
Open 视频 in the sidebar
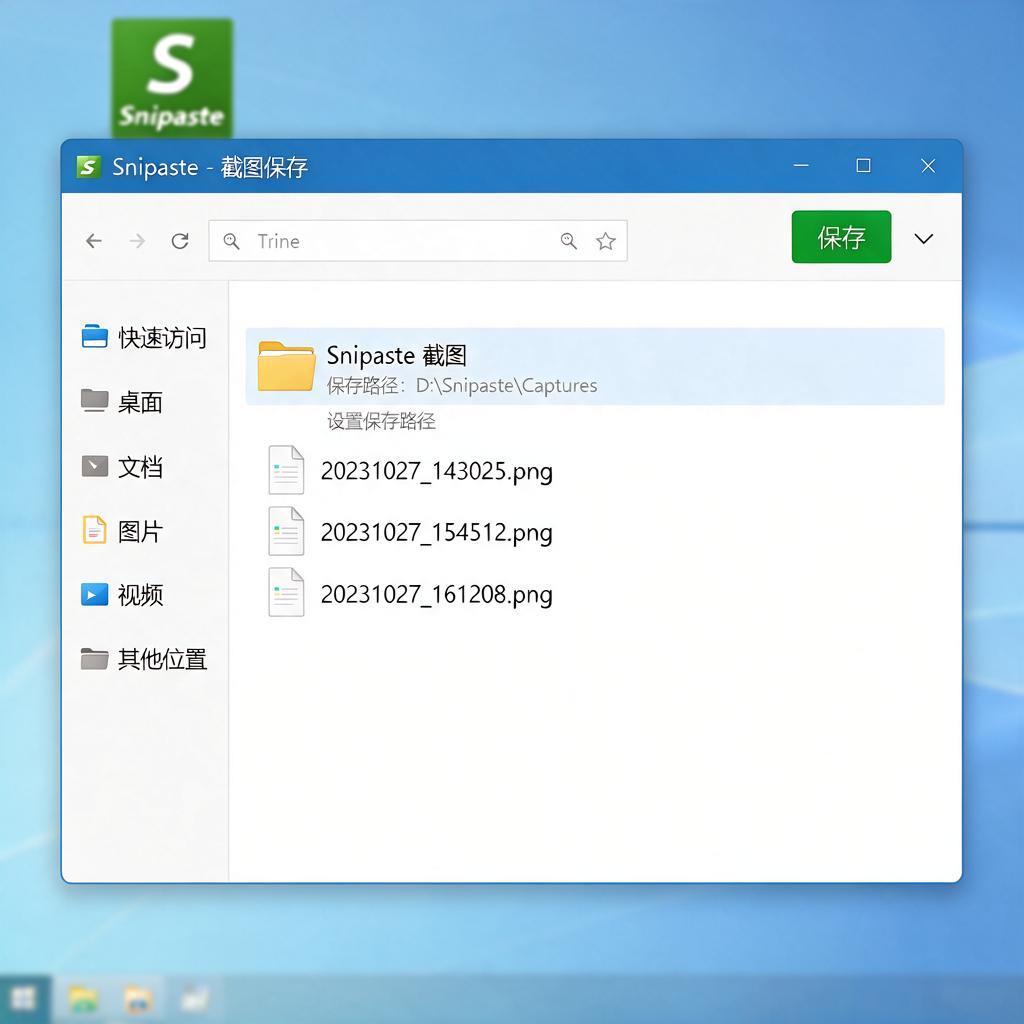[122, 594]
